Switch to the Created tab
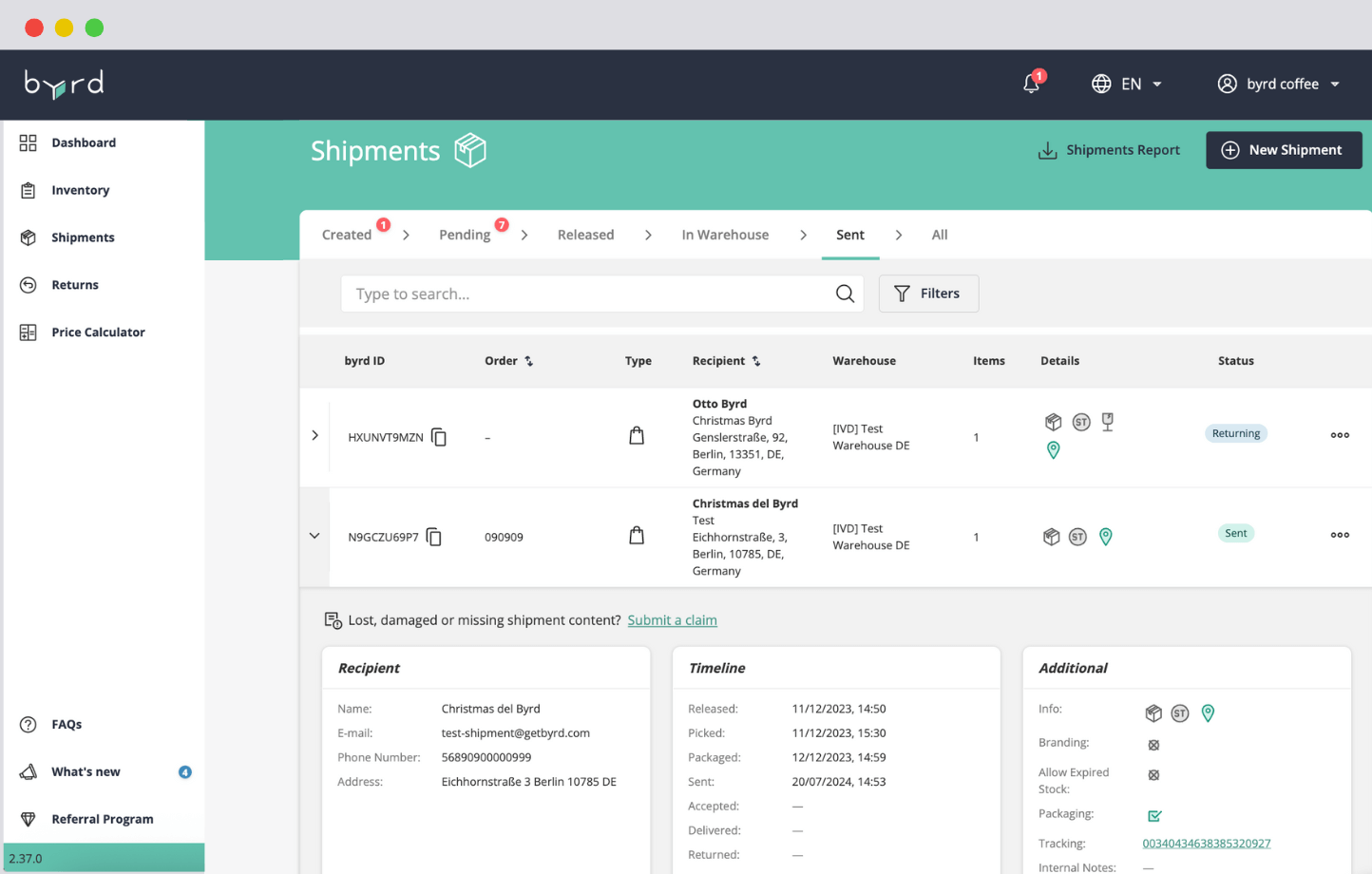The height and width of the screenshot is (874, 1372). click(x=347, y=235)
